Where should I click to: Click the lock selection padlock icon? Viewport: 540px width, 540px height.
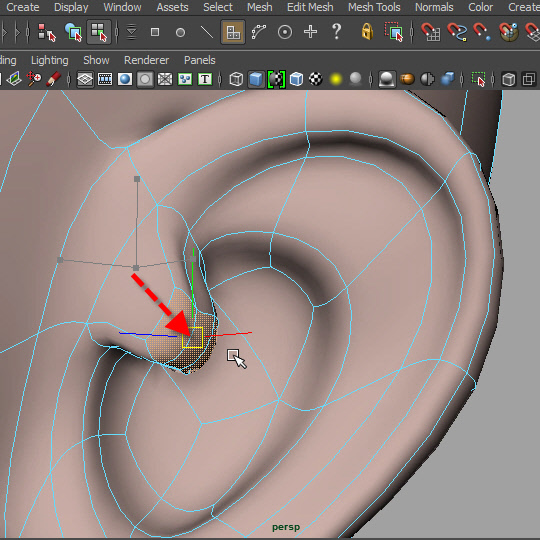click(367, 32)
